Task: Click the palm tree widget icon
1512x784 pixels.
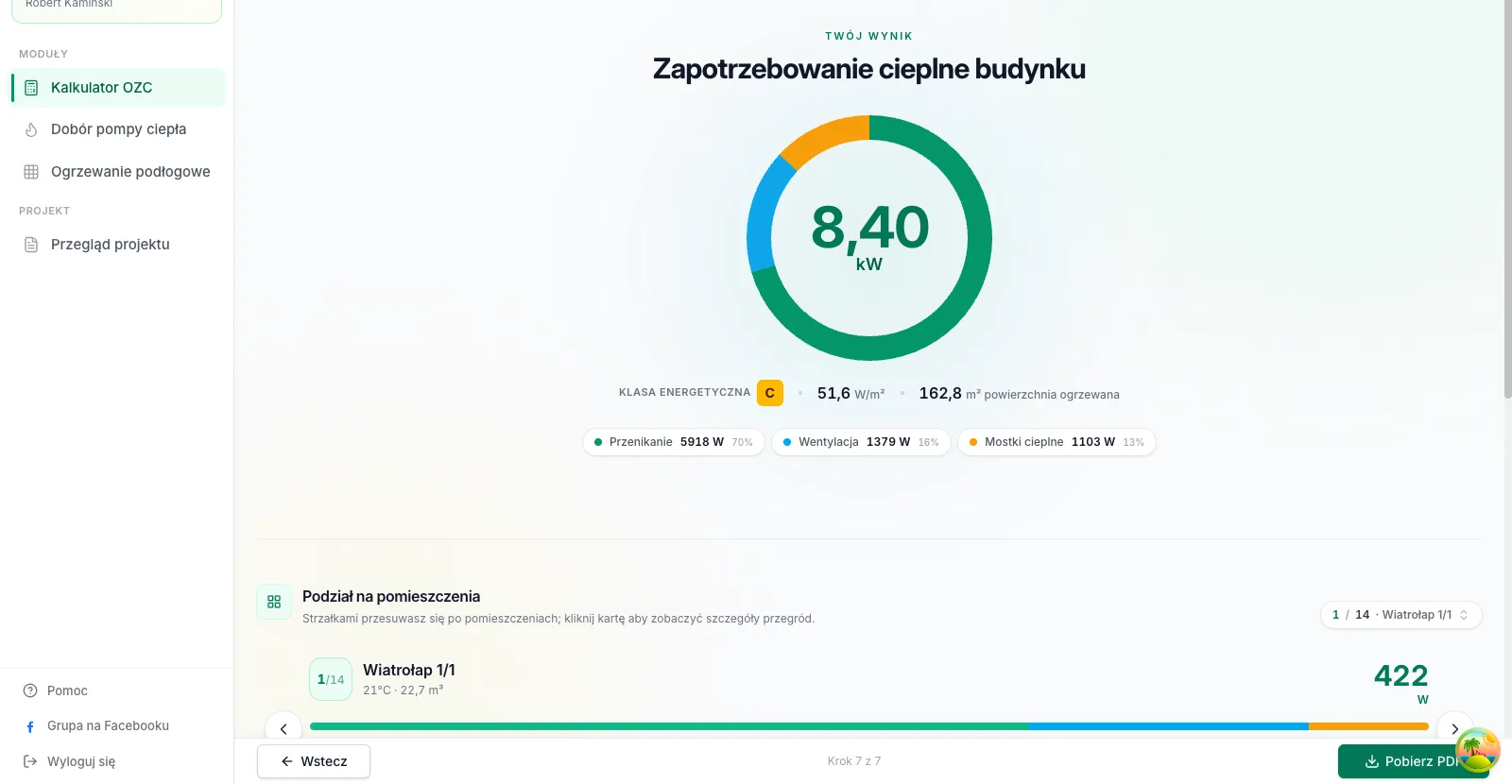Action: [x=1478, y=751]
